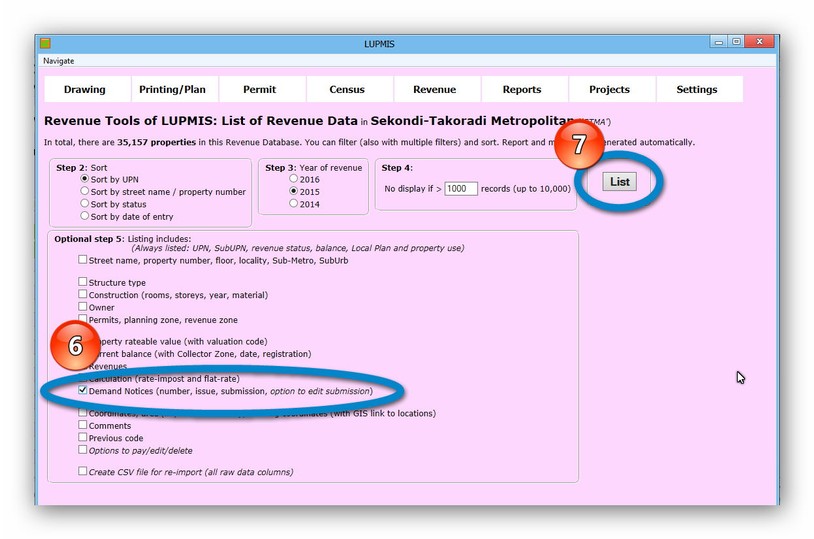Click the 'Step 3:' label
This screenshot has height=539, width=814.
(x=280, y=168)
